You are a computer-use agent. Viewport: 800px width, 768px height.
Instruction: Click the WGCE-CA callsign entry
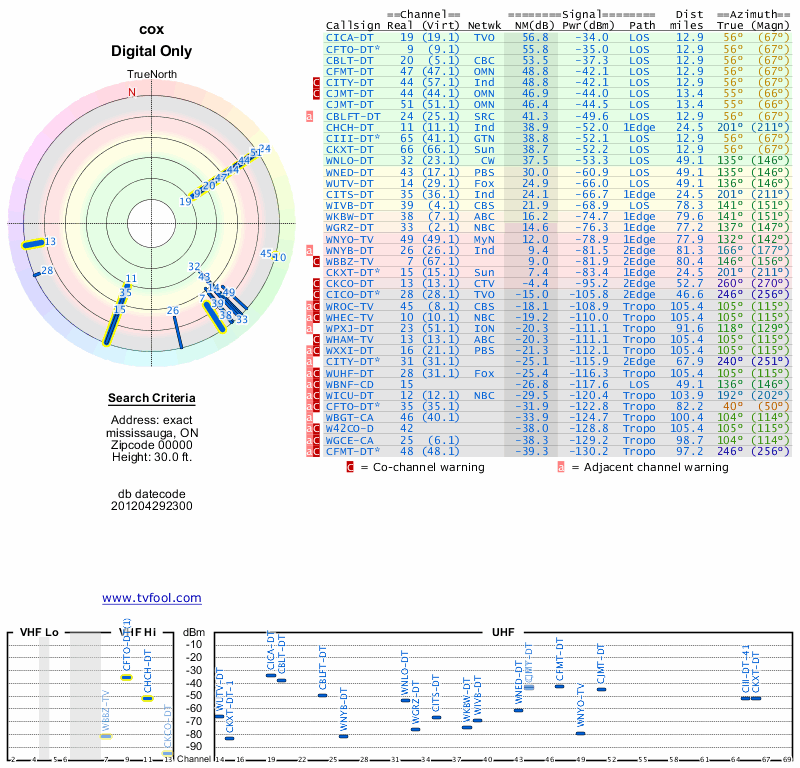pyautogui.click(x=352, y=439)
